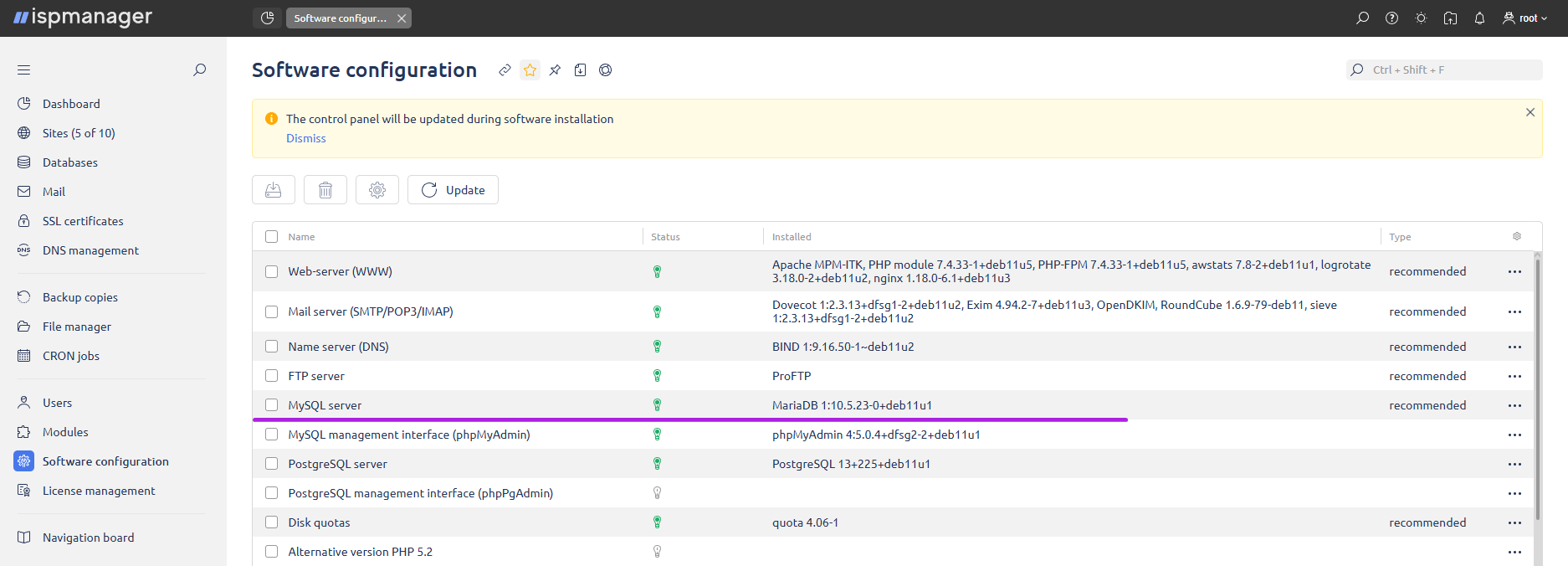
Task: Open the notifications bell icon
Action: tap(1479, 18)
